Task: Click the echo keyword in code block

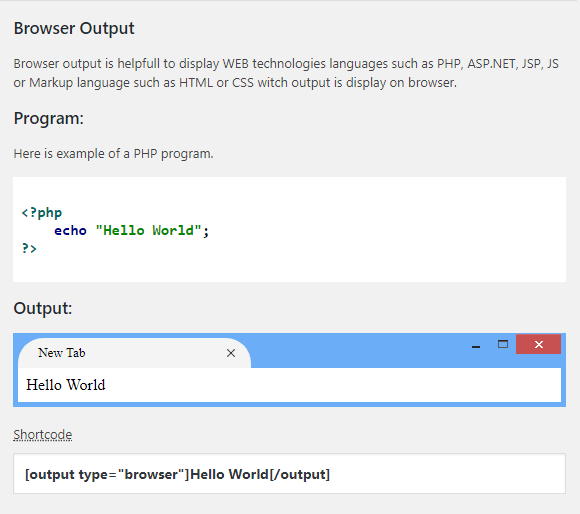Action: (x=70, y=230)
